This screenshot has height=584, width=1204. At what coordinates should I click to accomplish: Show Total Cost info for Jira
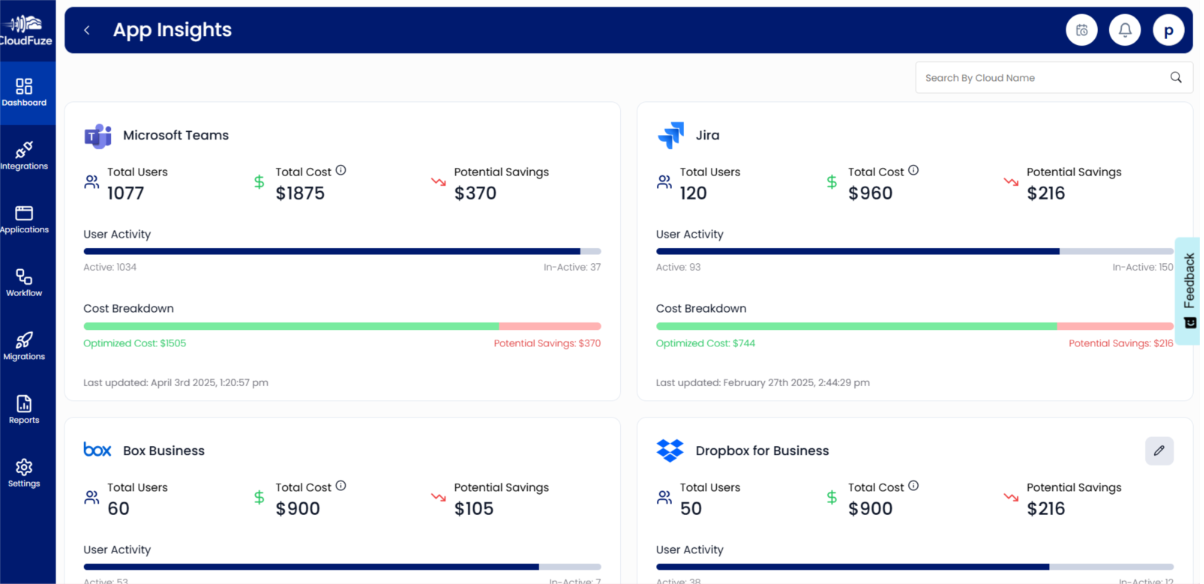(913, 171)
